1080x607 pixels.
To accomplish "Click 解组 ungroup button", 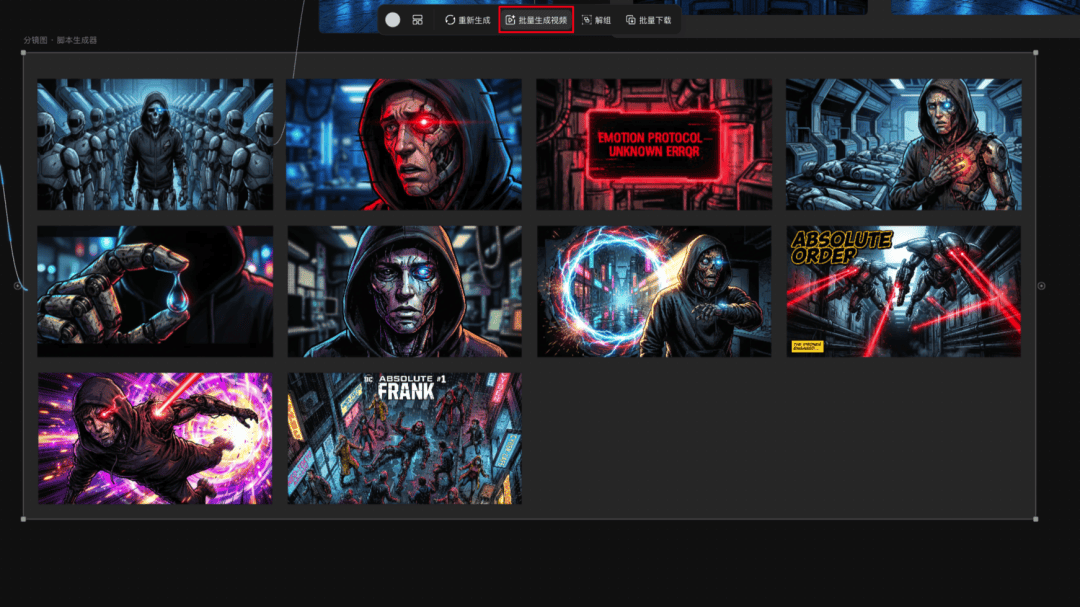I will [x=596, y=20].
